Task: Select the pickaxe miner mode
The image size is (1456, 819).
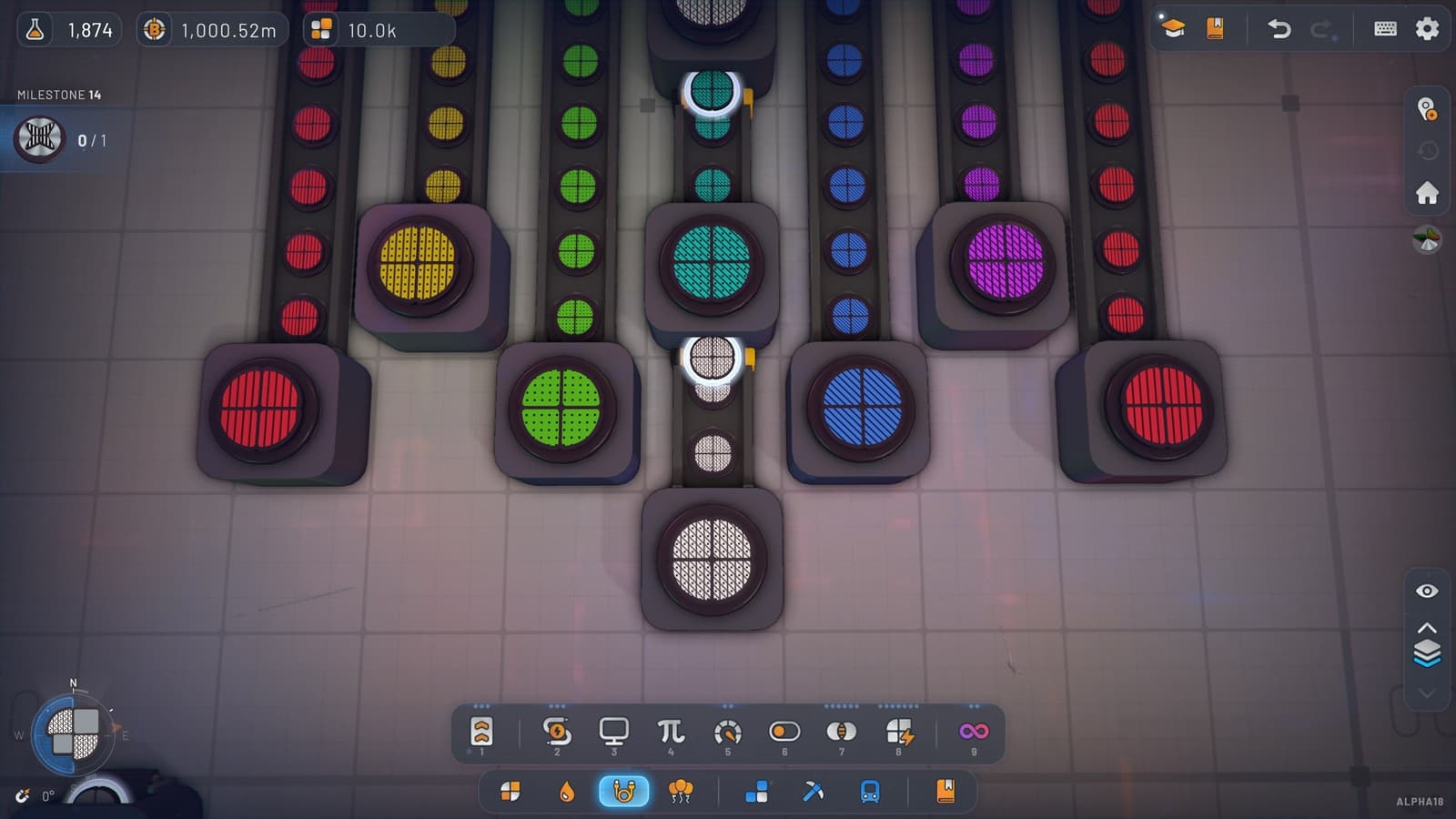Action: click(813, 792)
